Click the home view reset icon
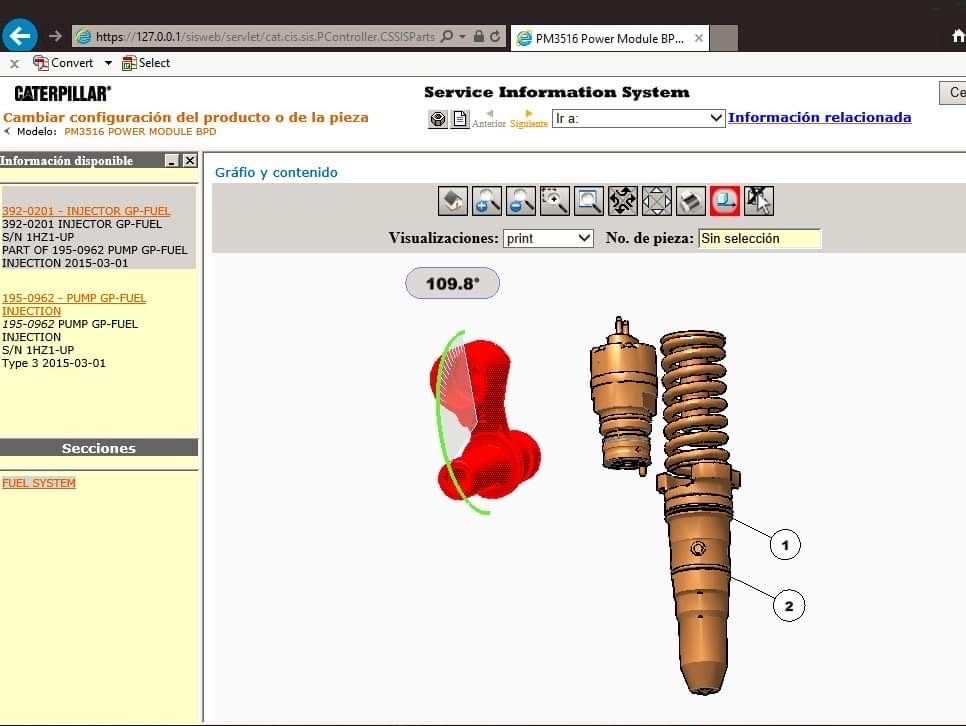Screen dimensions: 966x726 tap(453, 201)
